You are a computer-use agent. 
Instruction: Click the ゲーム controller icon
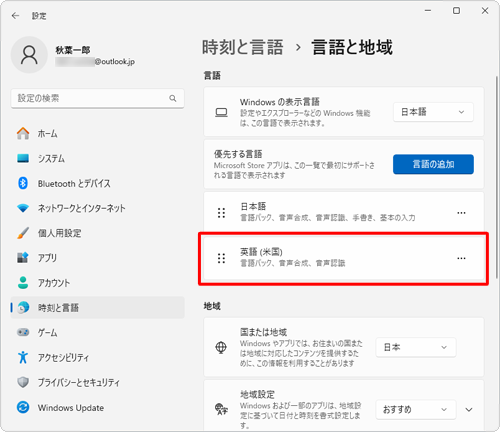pyautogui.click(x=23, y=332)
